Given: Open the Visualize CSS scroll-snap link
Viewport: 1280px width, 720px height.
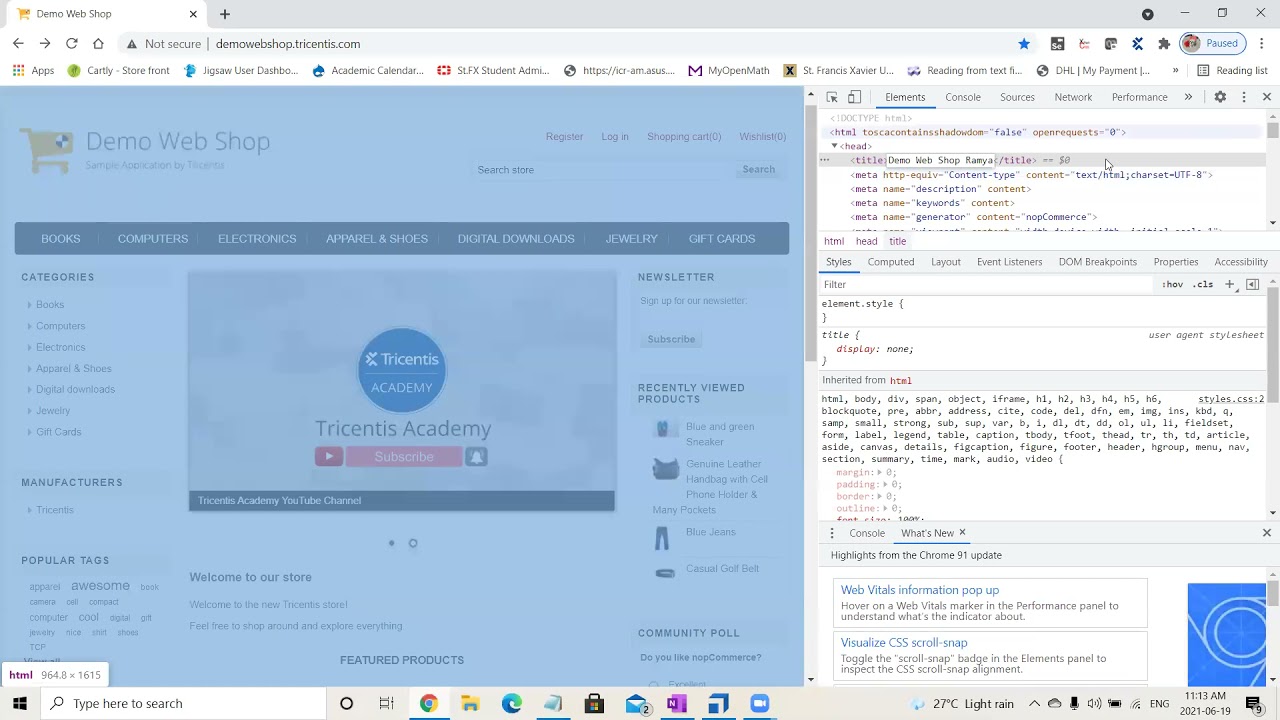Looking at the screenshot, I should click(904, 643).
